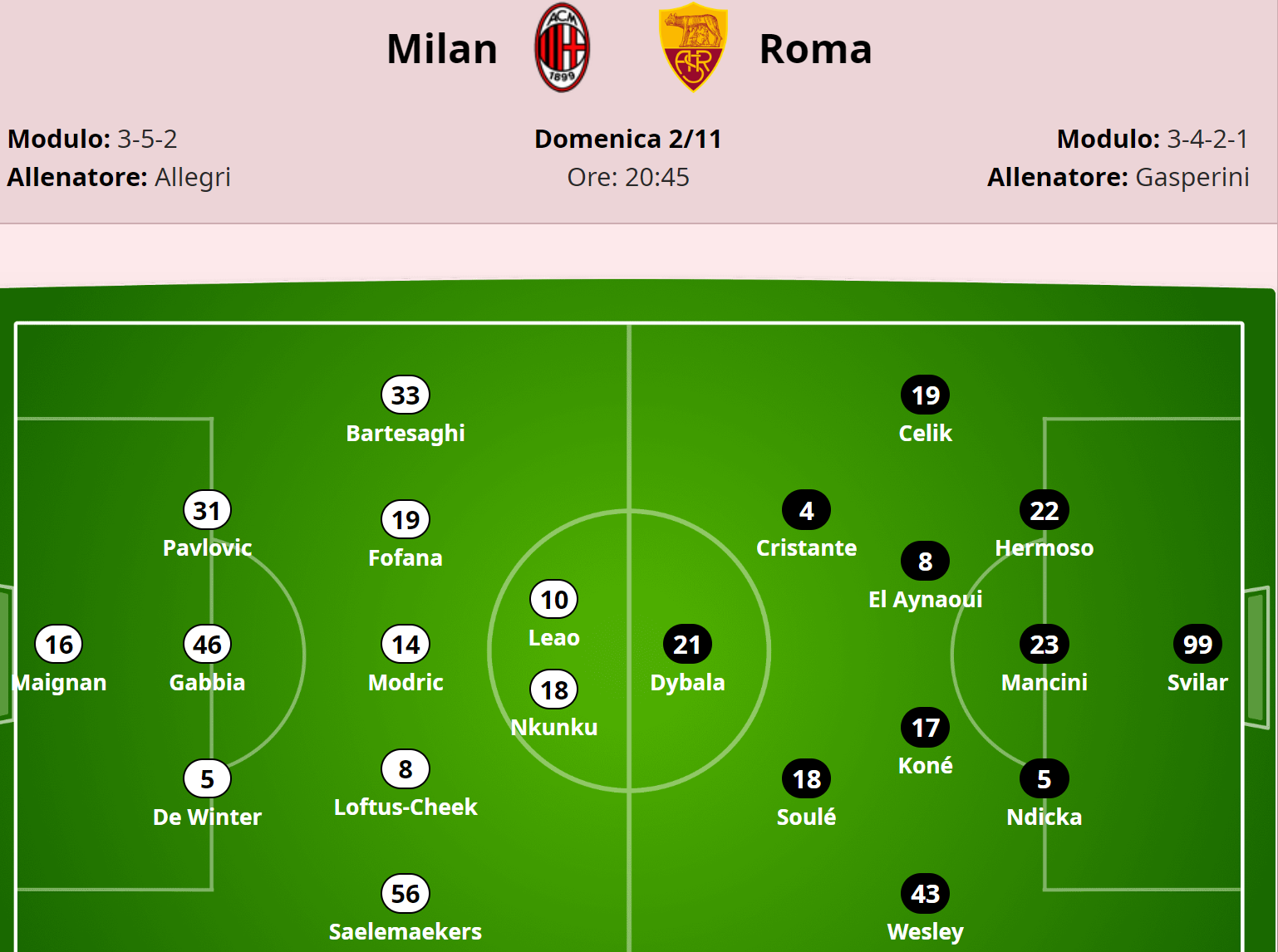Image resolution: width=1278 pixels, height=952 pixels.
Task: Open the Milan team name heading
Action: (442, 49)
